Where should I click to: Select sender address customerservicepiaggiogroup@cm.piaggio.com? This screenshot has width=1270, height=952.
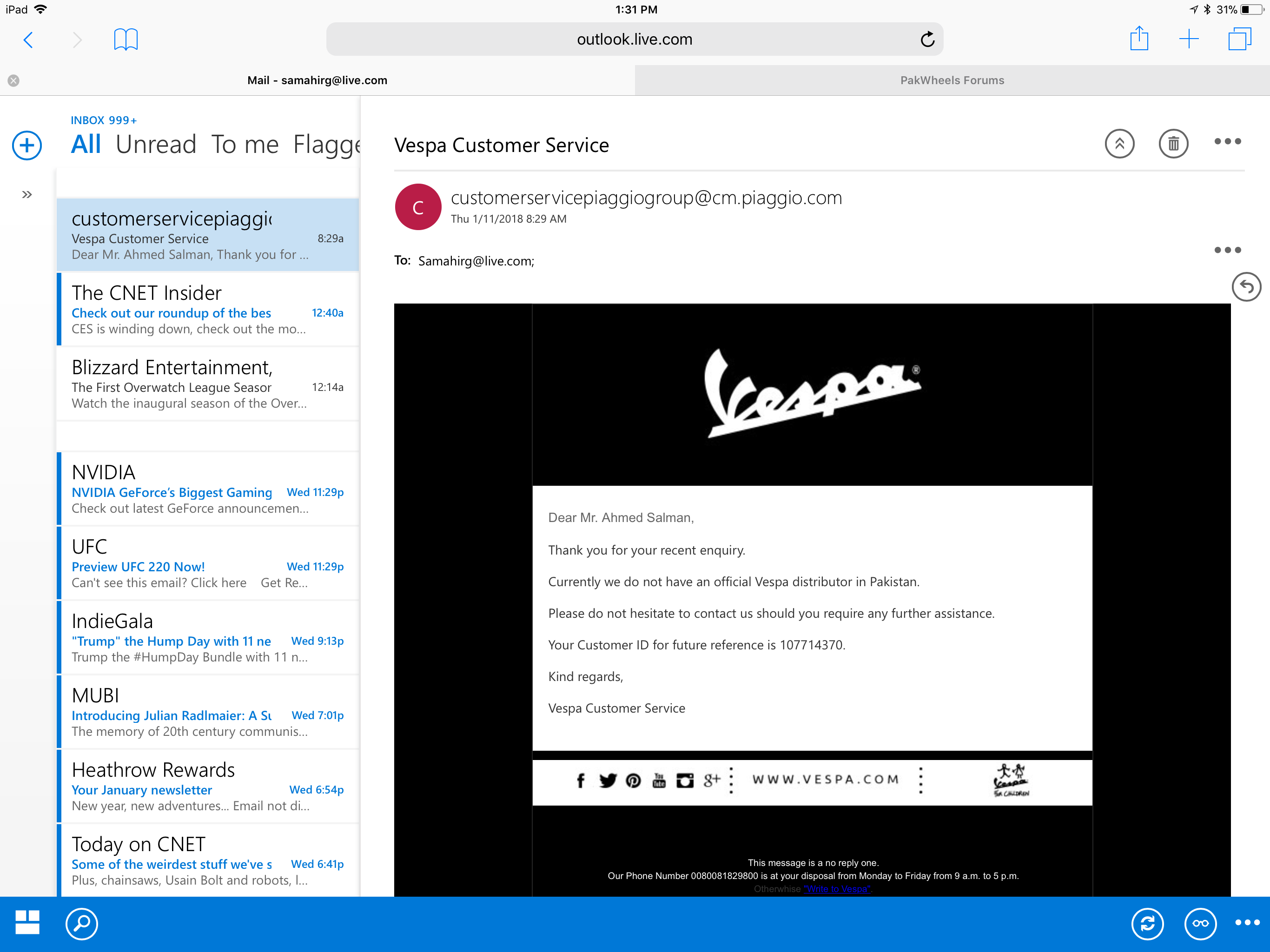[x=646, y=198]
